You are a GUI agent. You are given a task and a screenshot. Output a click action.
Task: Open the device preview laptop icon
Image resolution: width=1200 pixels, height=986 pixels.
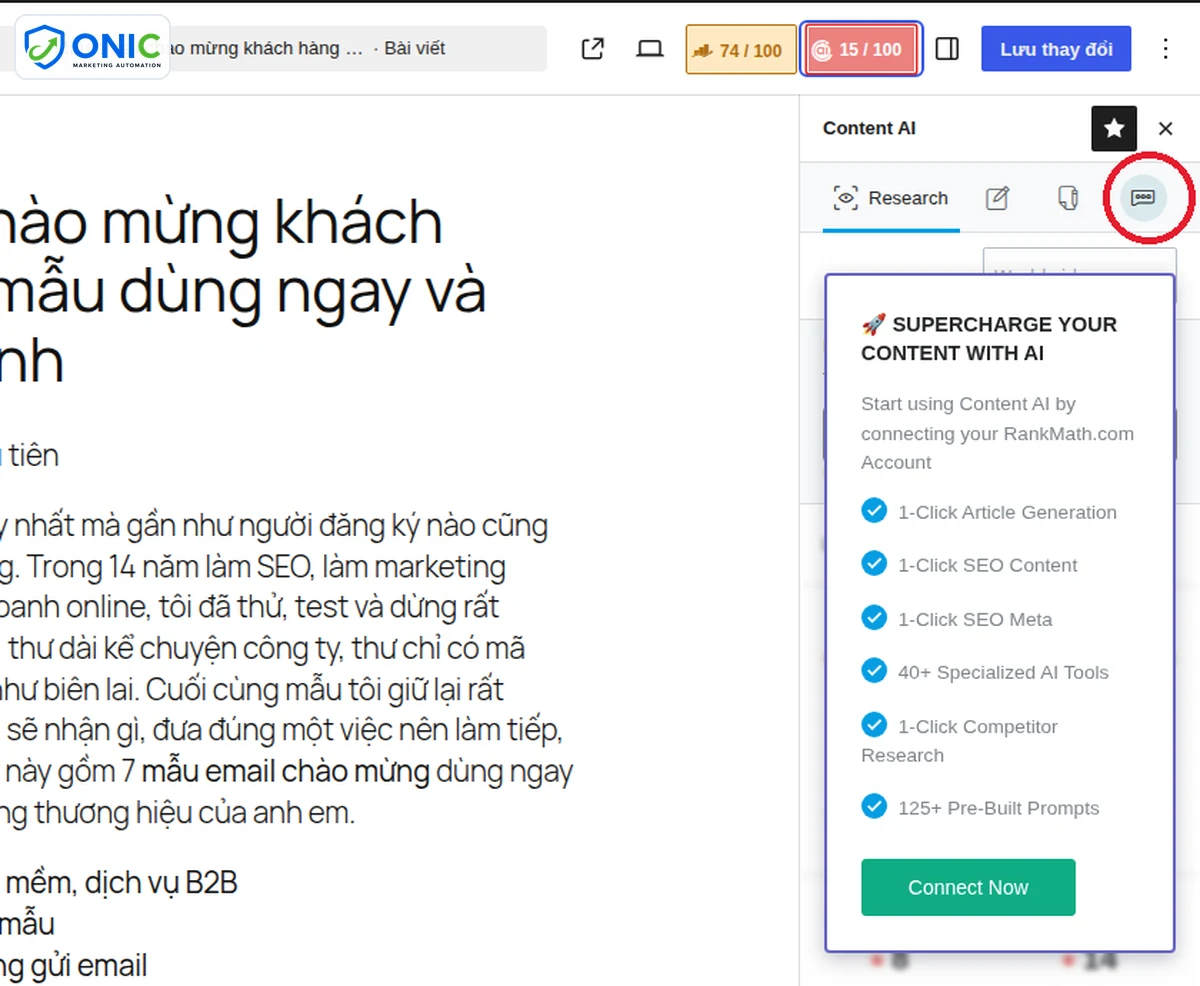coord(651,48)
